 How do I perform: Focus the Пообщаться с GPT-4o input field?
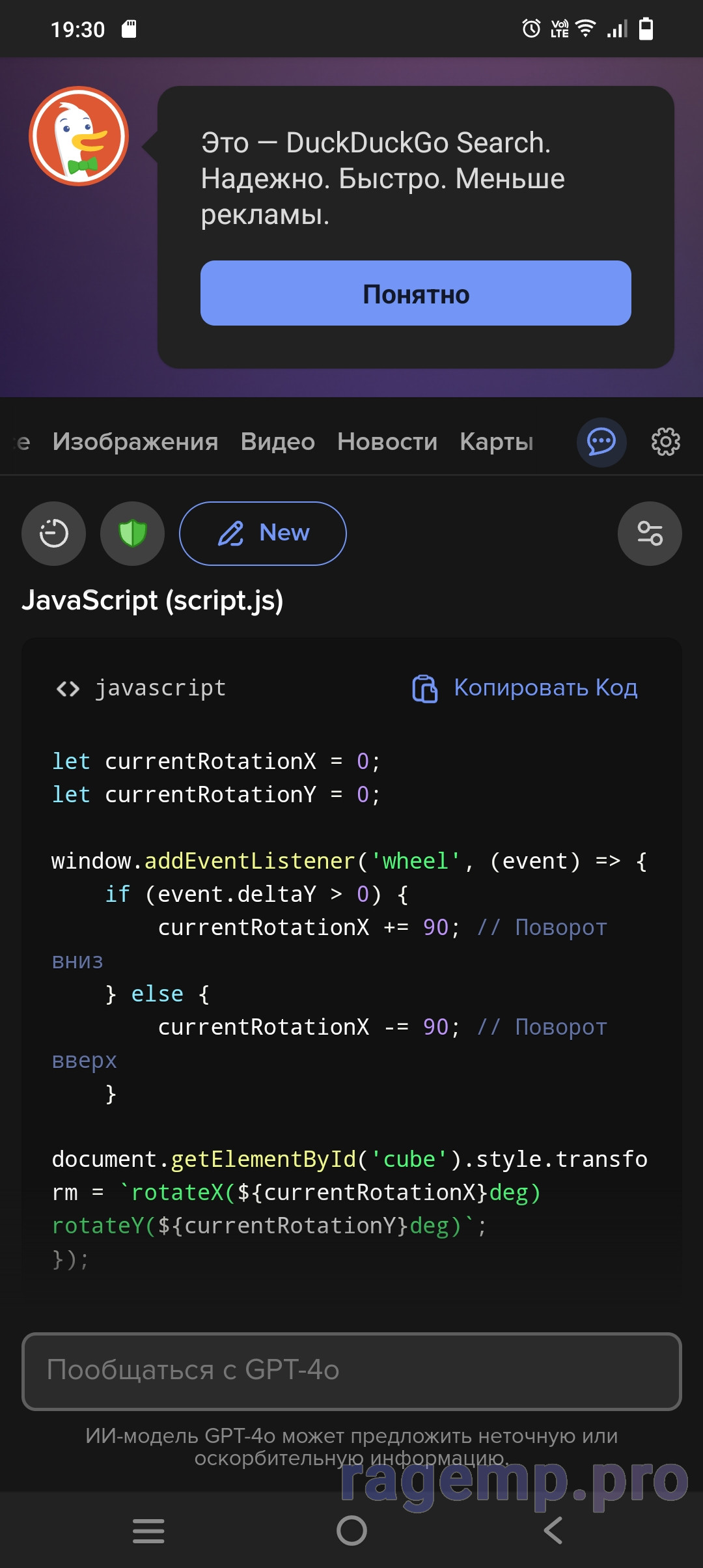[351, 1371]
